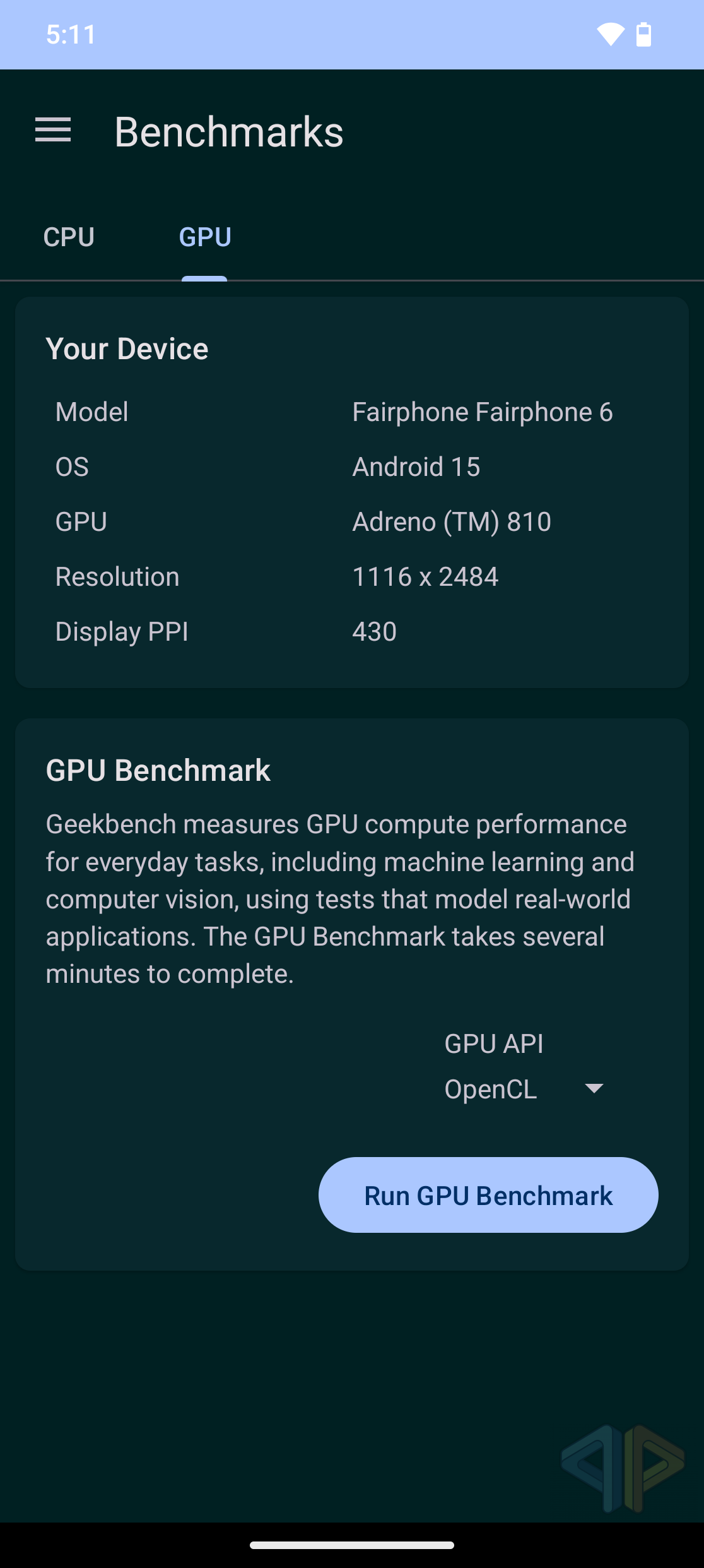Tap the Display PPI value 430
The height and width of the screenshot is (1568, 704).
(375, 632)
